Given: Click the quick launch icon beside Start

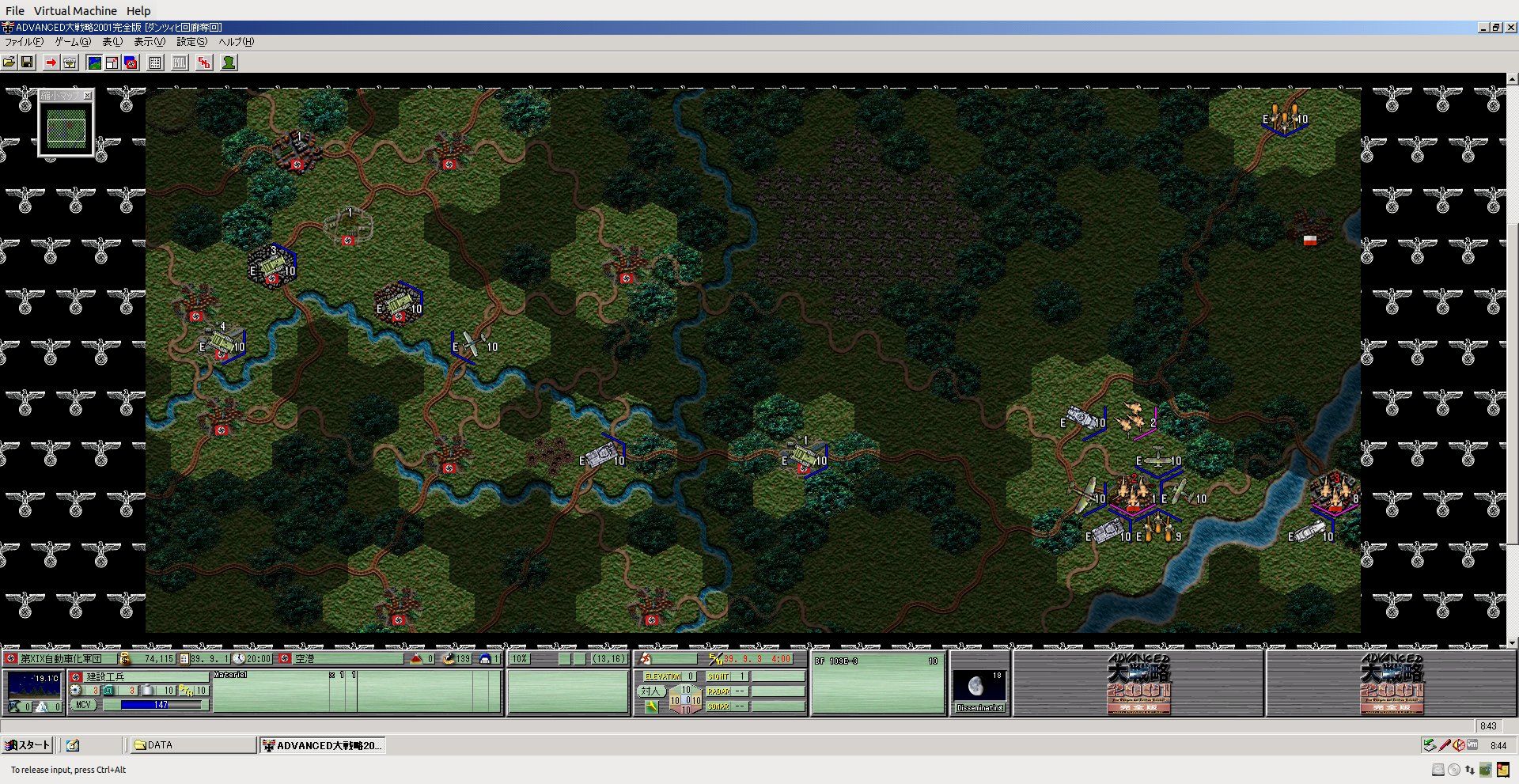Looking at the screenshot, I should click(x=73, y=745).
